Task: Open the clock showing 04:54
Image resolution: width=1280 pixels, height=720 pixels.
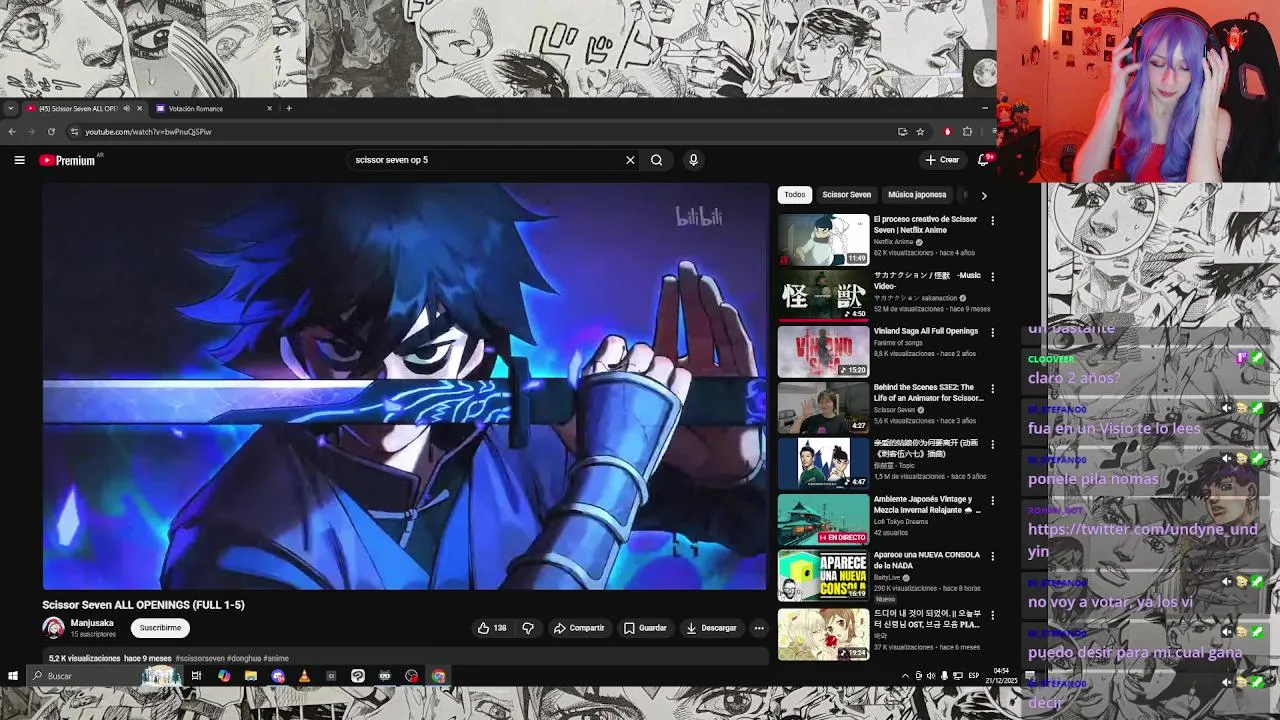Action: click(x=1001, y=676)
